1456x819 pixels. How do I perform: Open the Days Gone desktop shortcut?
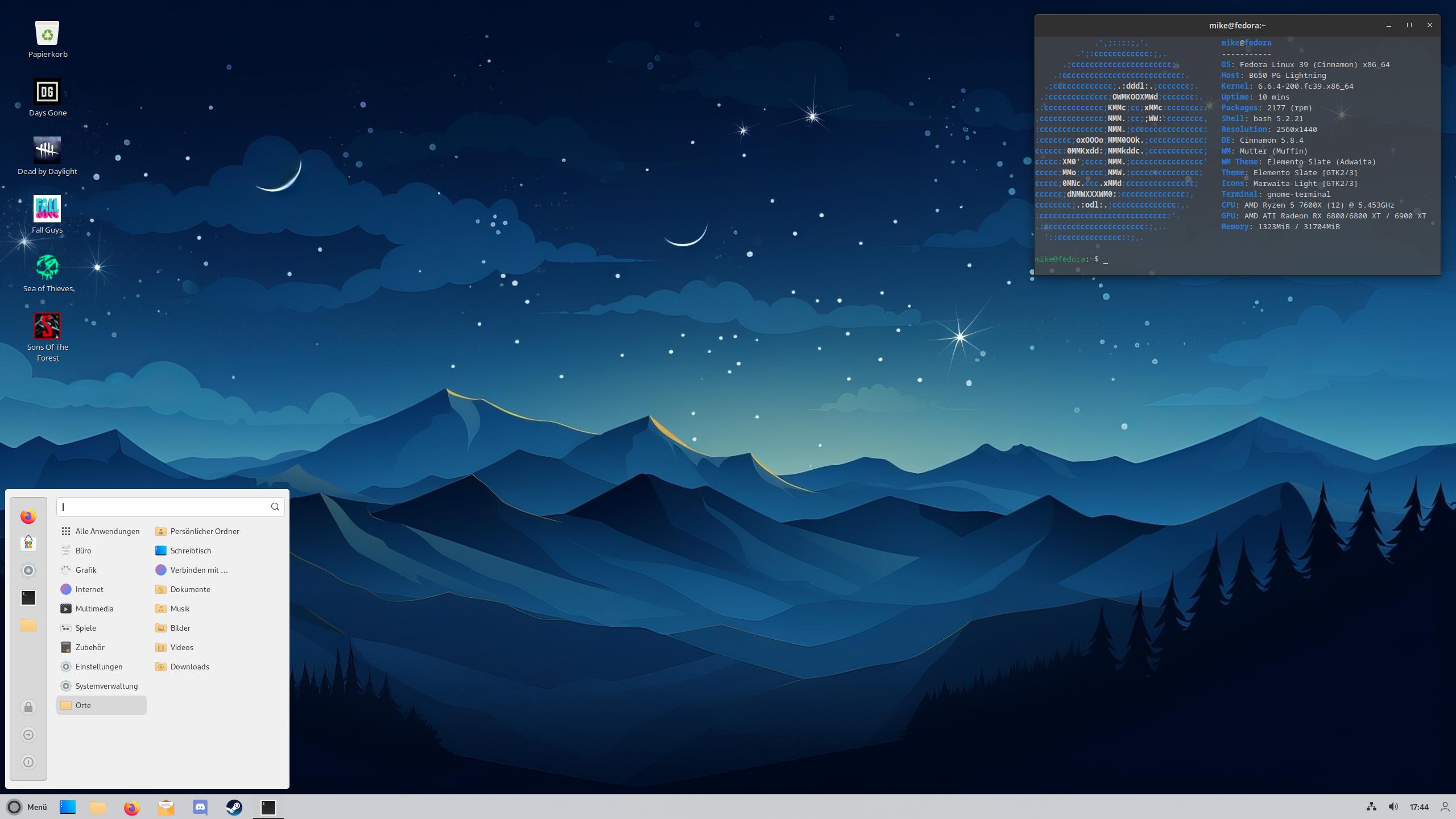click(x=47, y=92)
